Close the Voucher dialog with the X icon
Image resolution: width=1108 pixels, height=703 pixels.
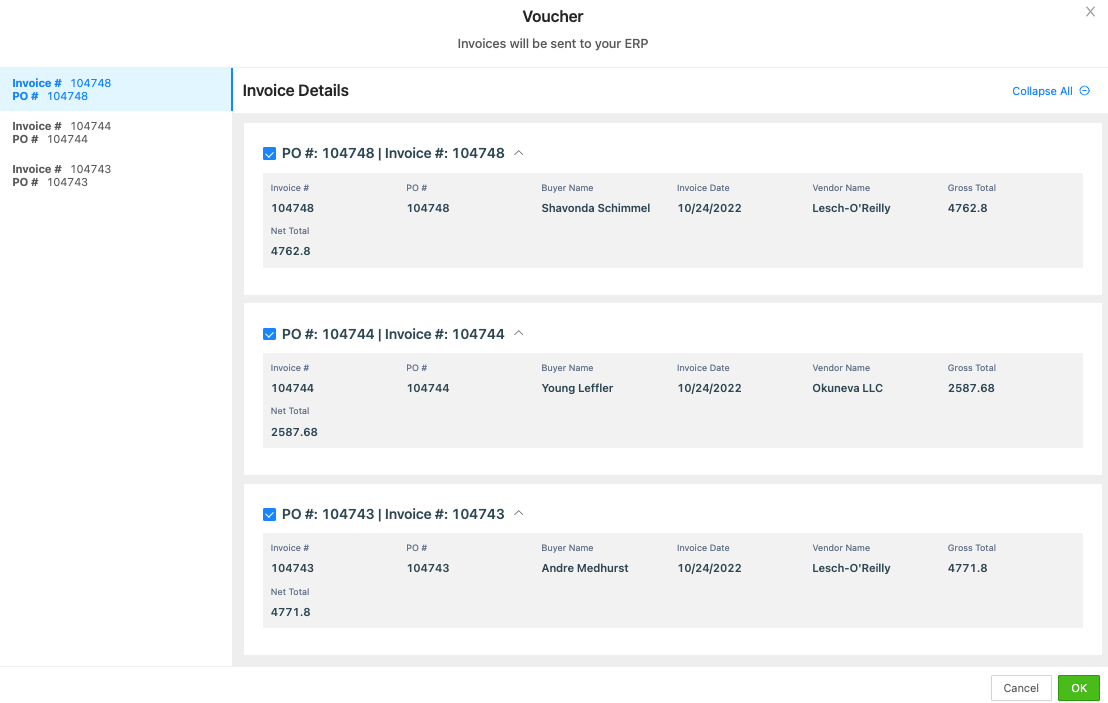pyautogui.click(x=1090, y=12)
